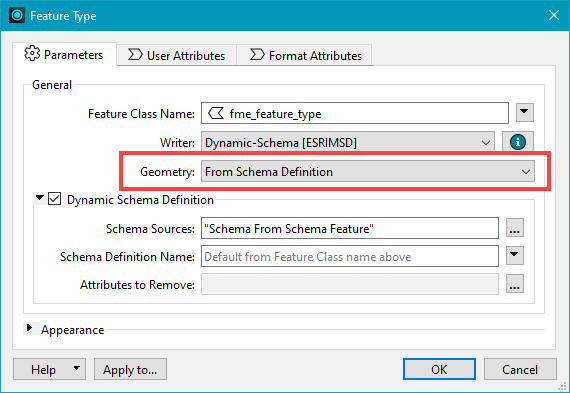Viewport: 570px width, 393px height.
Task: Click the OK button
Action: point(439,369)
